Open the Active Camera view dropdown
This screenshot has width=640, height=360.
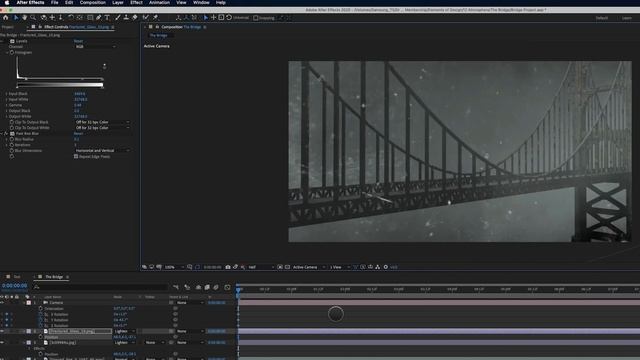pyautogui.click(x=309, y=267)
